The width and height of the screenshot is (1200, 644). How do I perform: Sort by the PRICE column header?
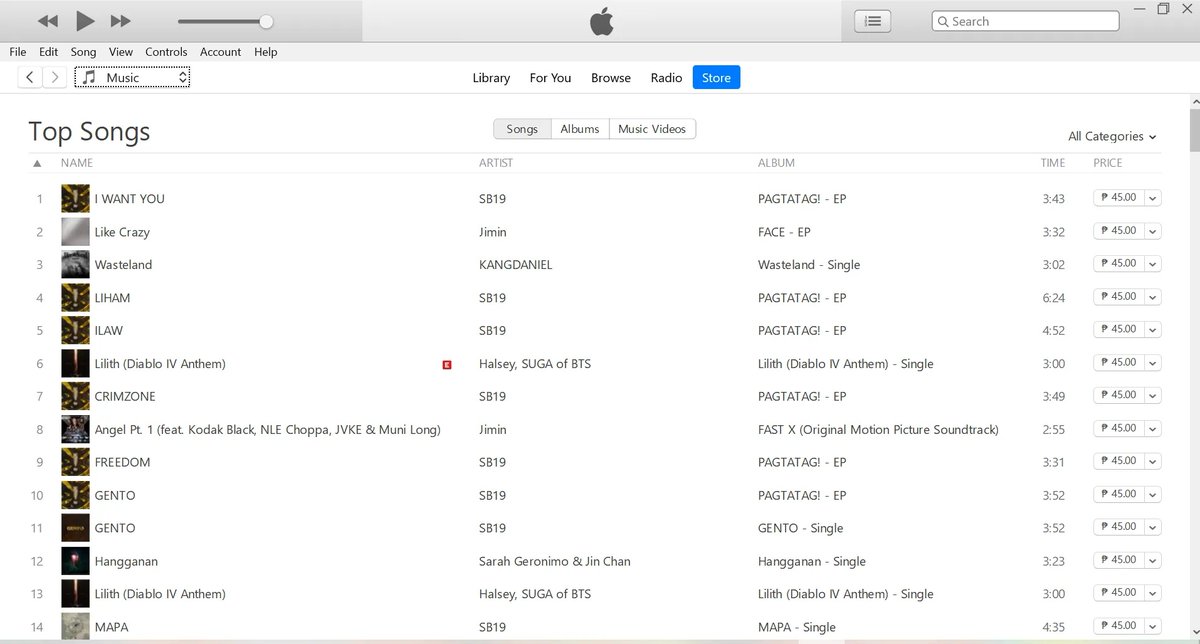point(1108,163)
